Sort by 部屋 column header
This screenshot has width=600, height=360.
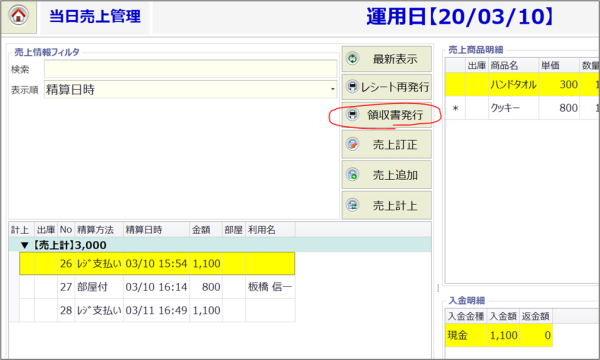233,230
